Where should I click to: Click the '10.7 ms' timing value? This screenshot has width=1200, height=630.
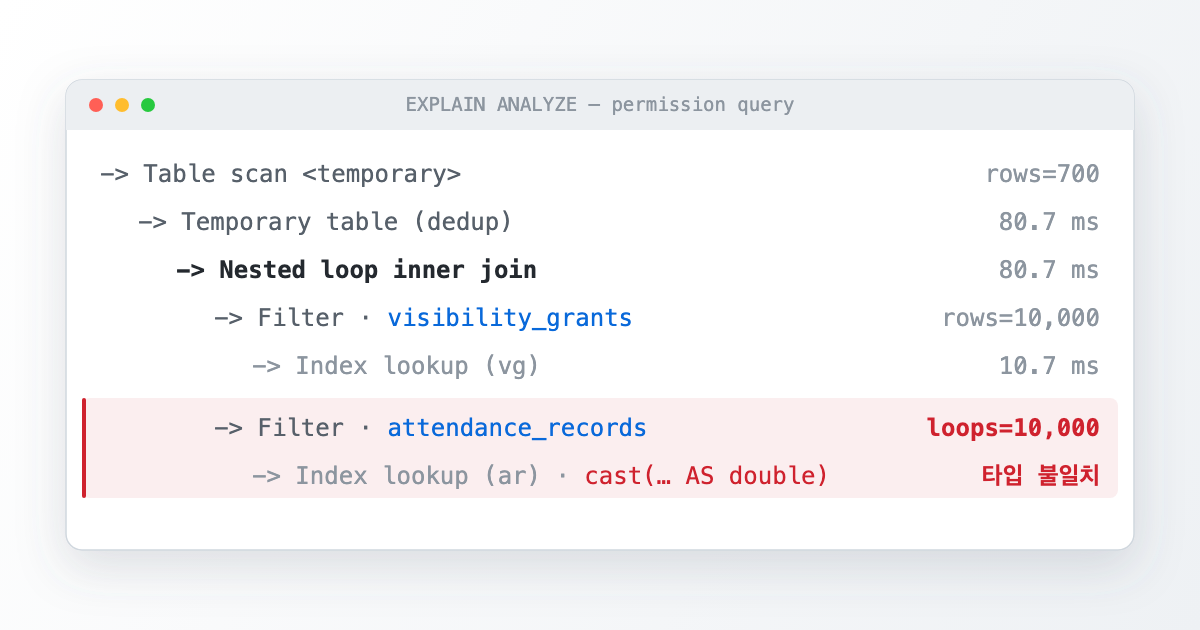pyautogui.click(x=1049, y=366)
